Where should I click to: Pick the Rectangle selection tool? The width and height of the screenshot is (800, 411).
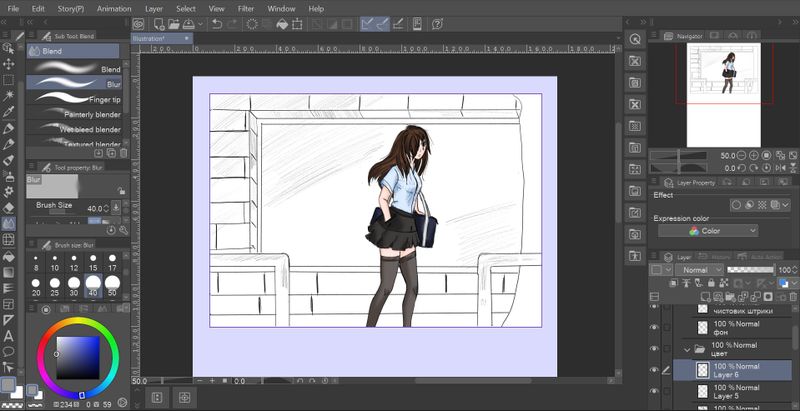pyautogui.click(x=8, y=80)
